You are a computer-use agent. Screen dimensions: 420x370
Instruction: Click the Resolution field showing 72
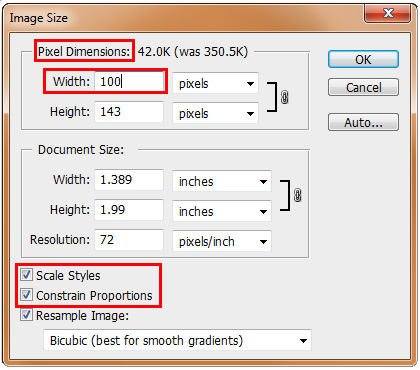point(129,240)
